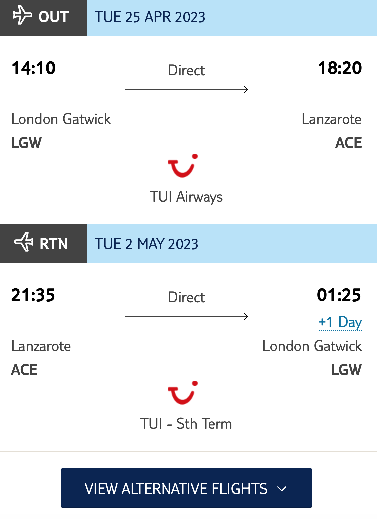The width and height of the screenshot is (377, 519).
Task: Click the TUI - Sth Term logo
Action: (183, 392)
